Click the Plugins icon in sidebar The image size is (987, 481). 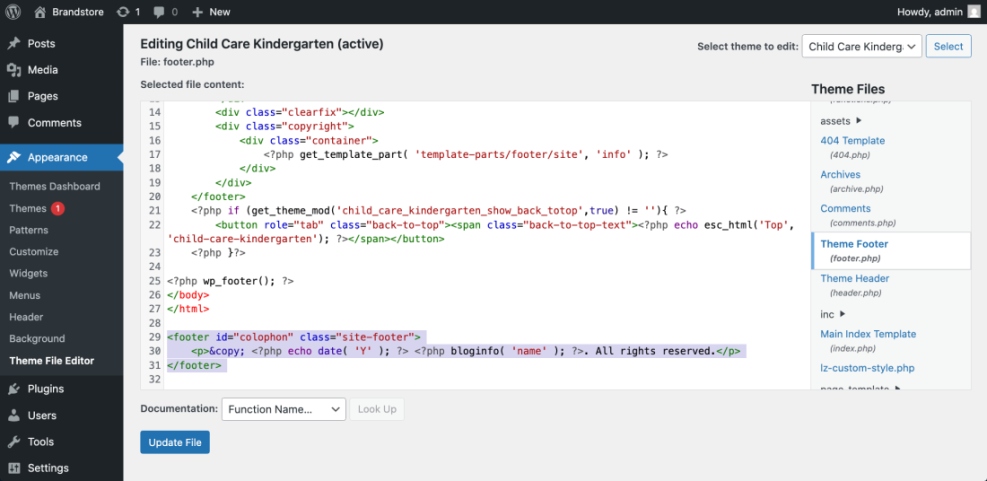(14, 388)
